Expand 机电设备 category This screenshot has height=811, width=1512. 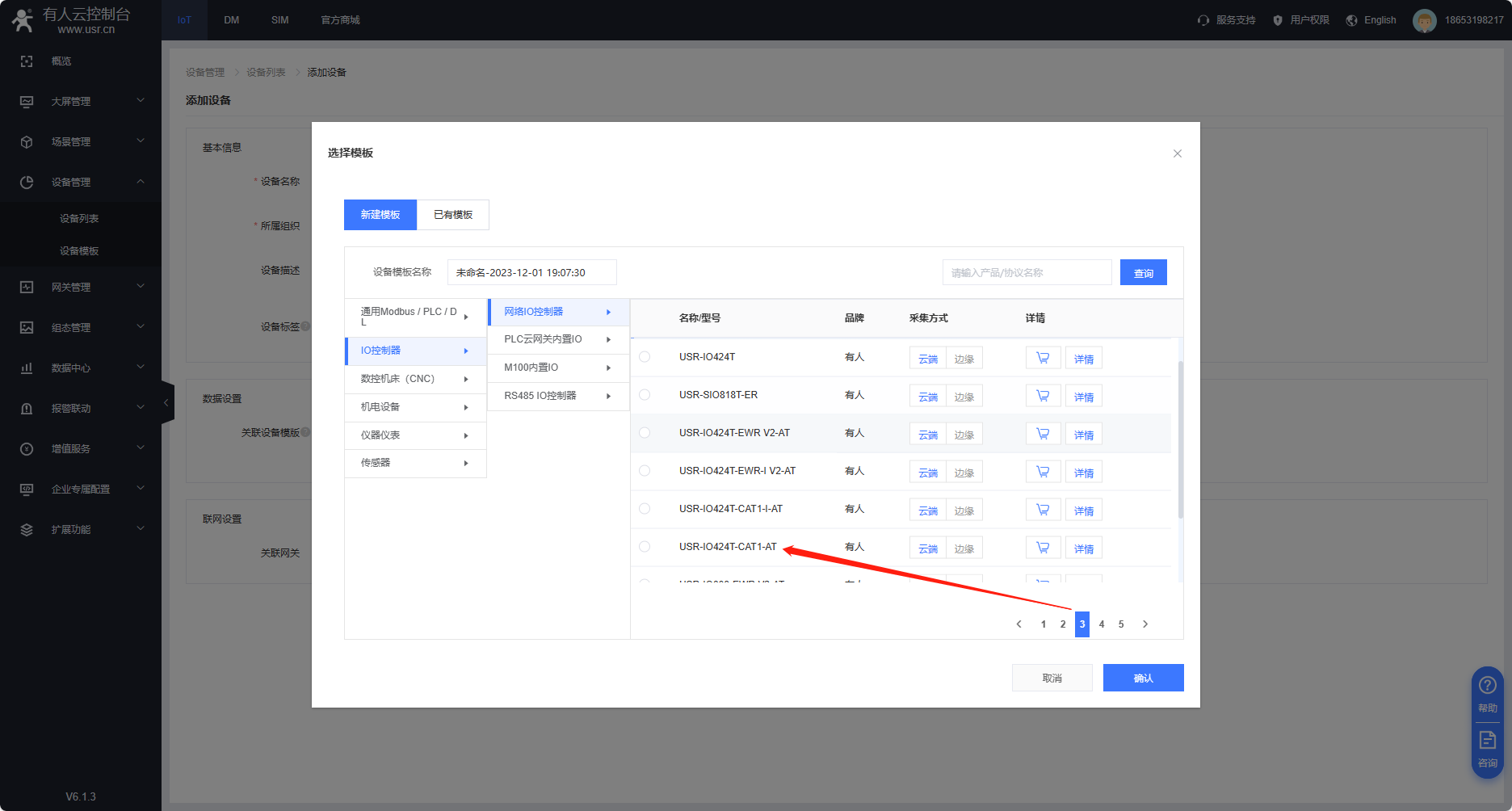click(x=415, y=407)
